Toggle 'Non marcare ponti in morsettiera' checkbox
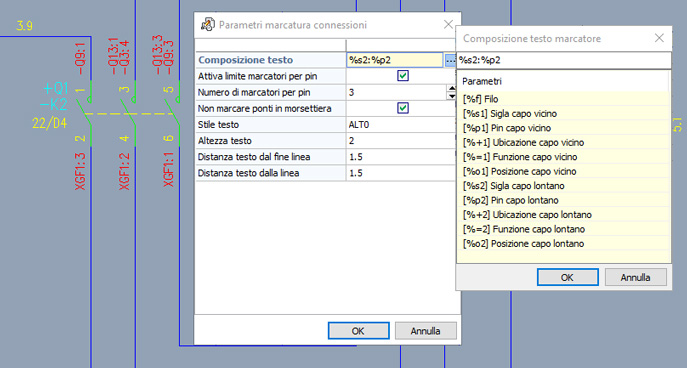Screen dimensions: 687x368 (403, 108)
